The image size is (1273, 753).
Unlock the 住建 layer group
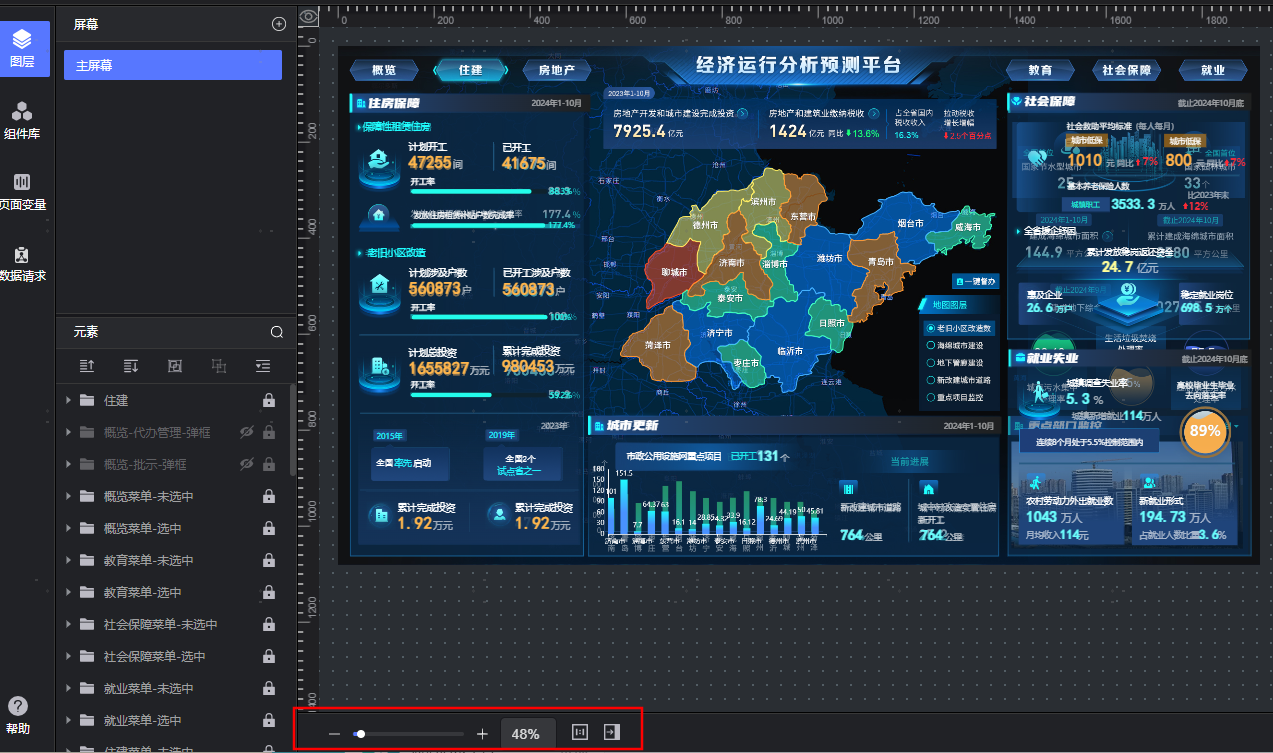pyautogui.click(x=268, y=400)
